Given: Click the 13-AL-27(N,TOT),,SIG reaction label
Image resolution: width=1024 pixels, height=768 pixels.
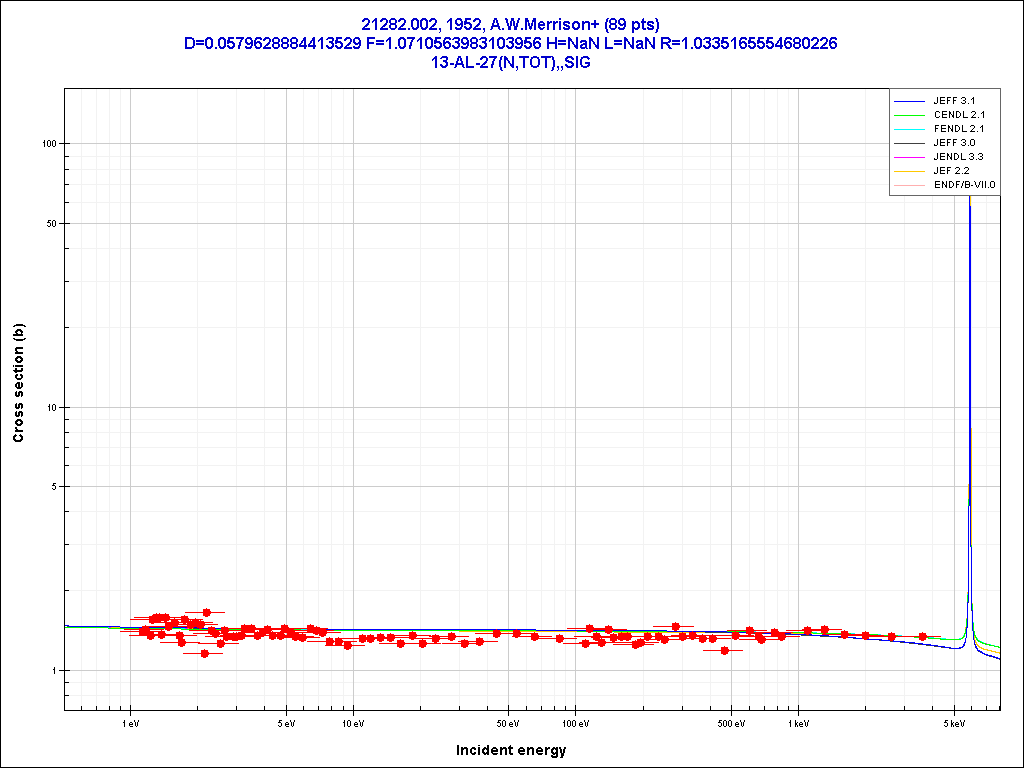Looking at the screenshot, I should 511,62.
